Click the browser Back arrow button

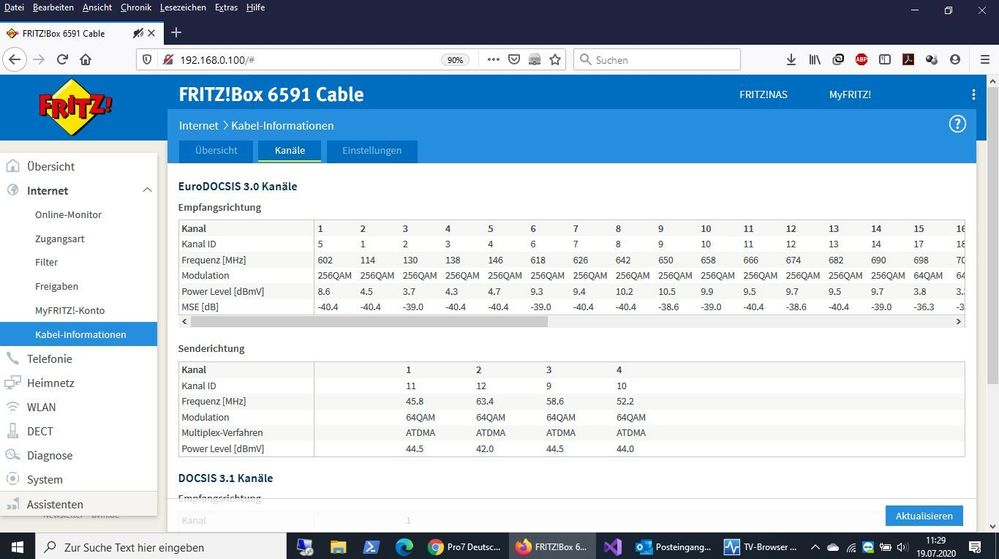point(15,59)
